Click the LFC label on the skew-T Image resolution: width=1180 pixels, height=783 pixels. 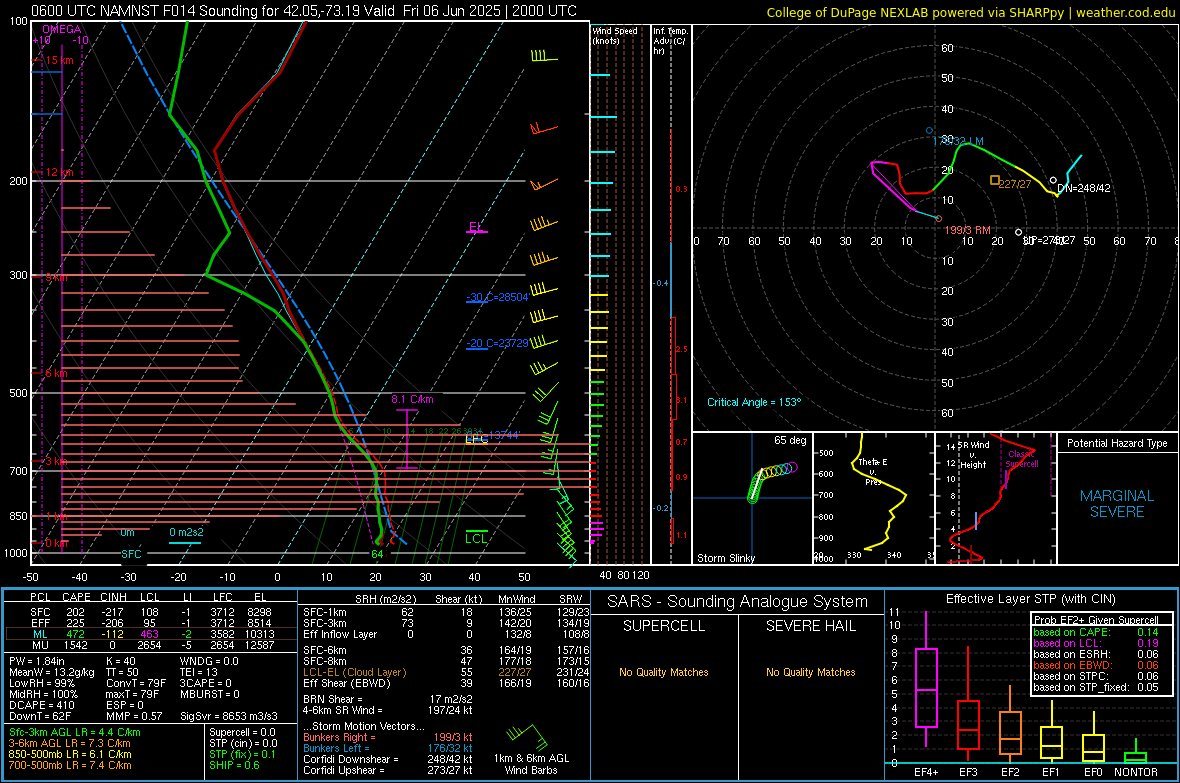point(476,439)
